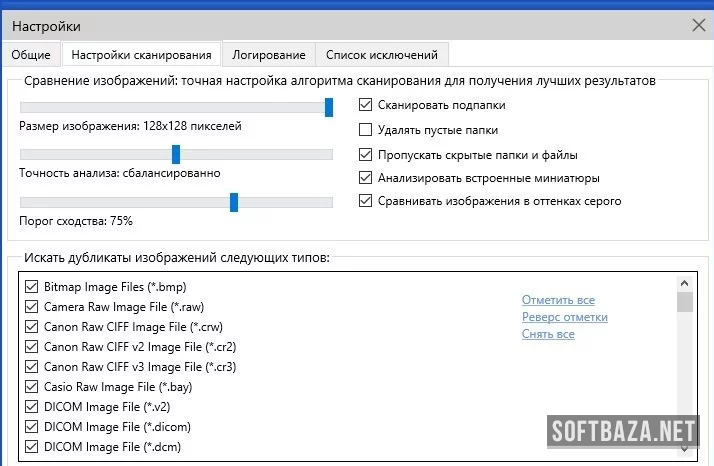The height and width of the screenshot is (466, 714).
Task: Click the Порог сходства slider thumb
Action: coord(234,202)
